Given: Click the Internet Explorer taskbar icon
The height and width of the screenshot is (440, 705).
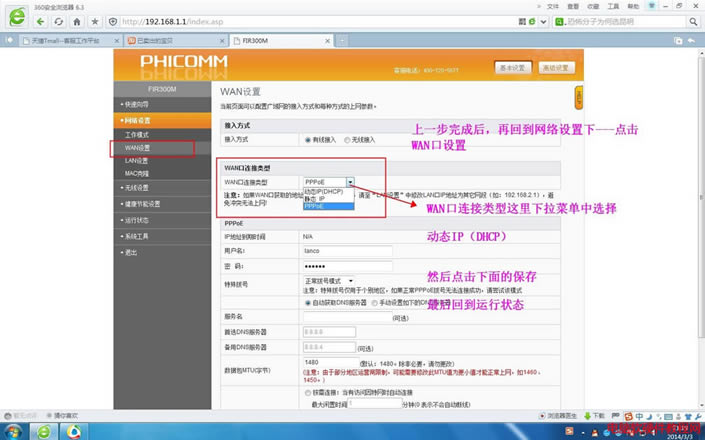Looking at the screenshot, I should (45, 430).
